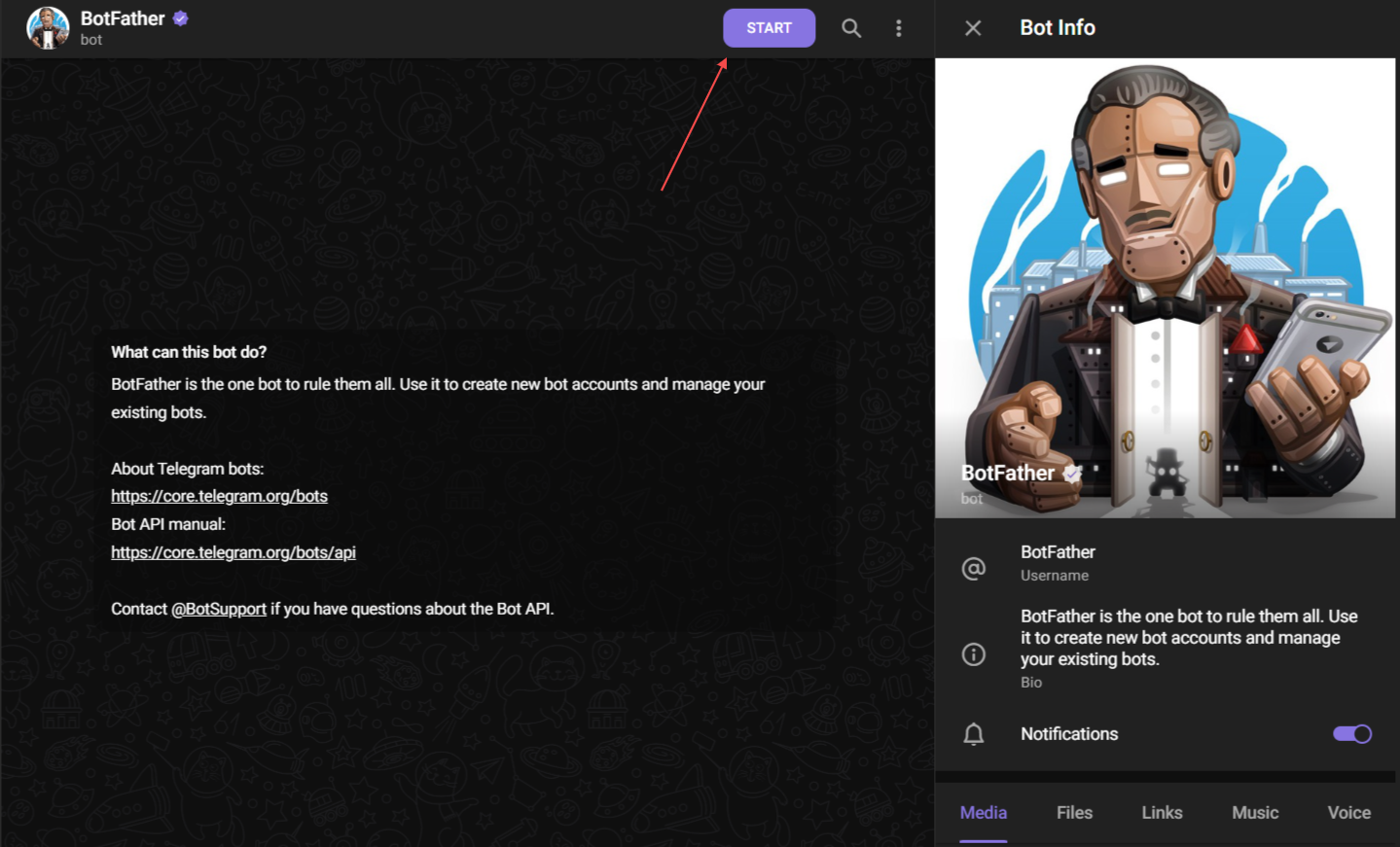Click the 'What can this bot do?' heading
The height and width of the screenshot is (847, 1400).
click(x=189, y=352)
